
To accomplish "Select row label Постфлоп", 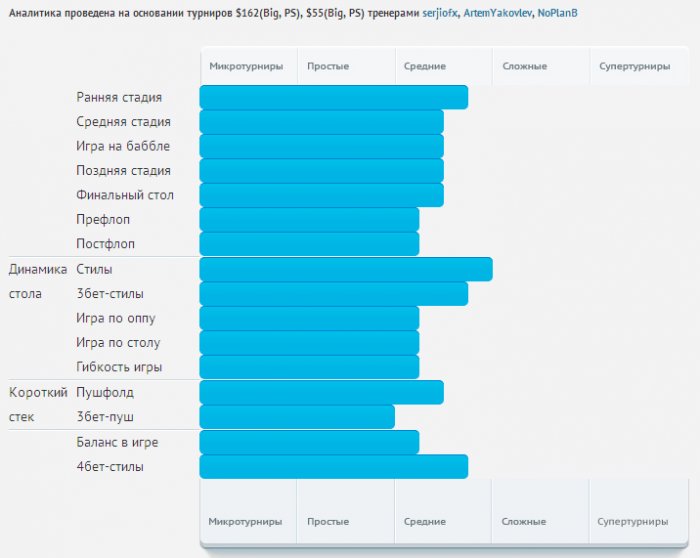I will coord(105,244).
